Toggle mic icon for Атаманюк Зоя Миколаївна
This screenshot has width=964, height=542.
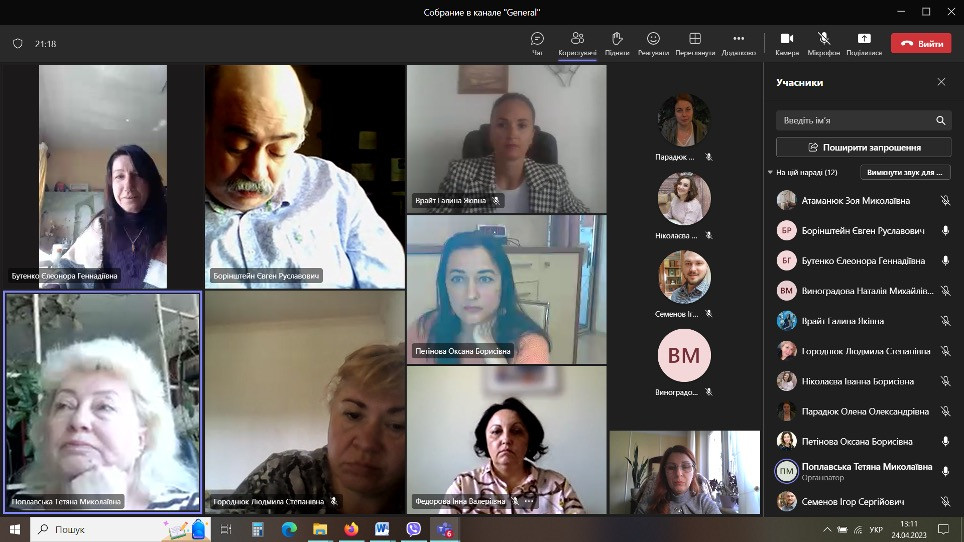[946, 200]
